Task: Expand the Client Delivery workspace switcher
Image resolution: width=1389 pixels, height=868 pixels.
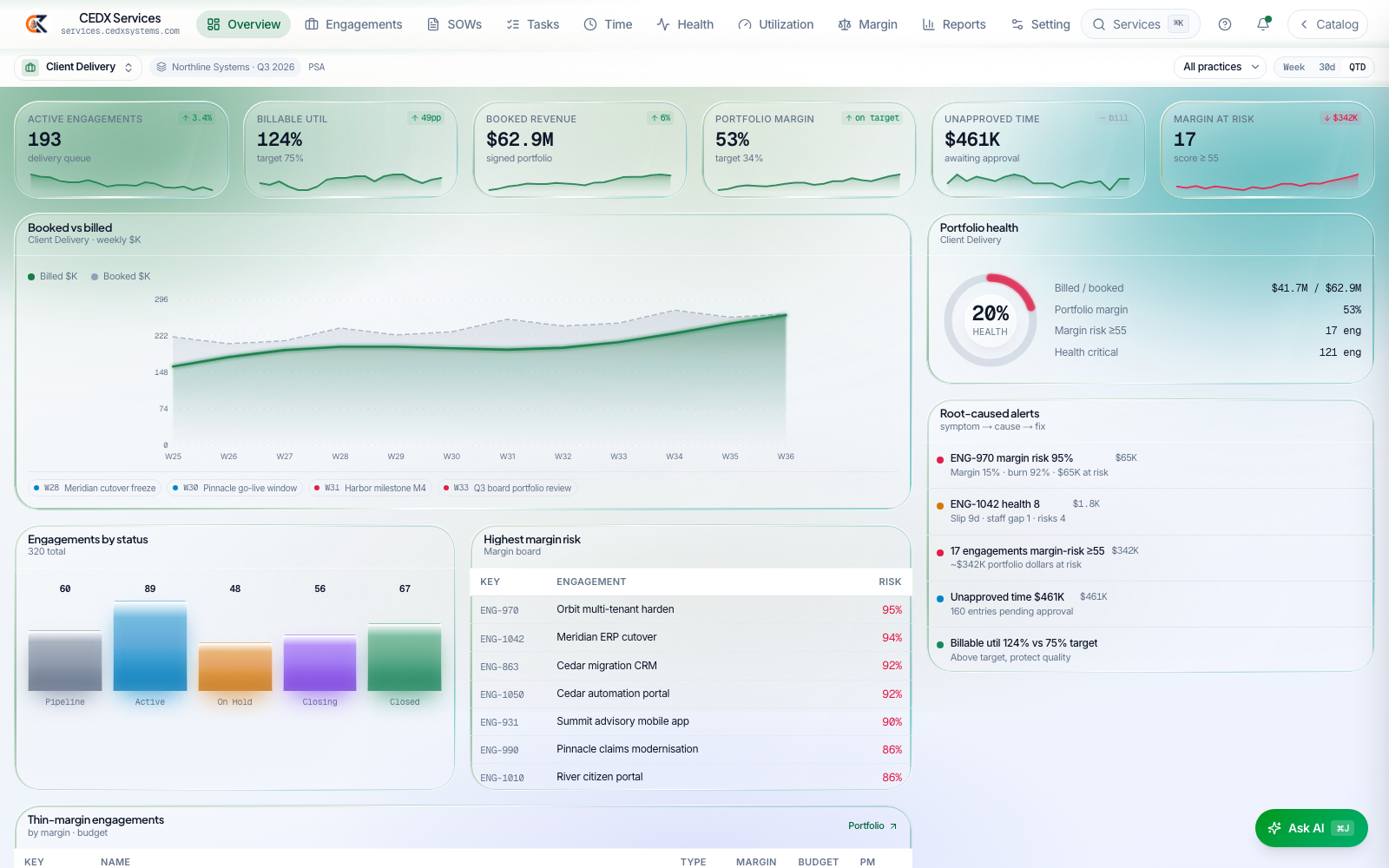Action: [x=78, y=67]
